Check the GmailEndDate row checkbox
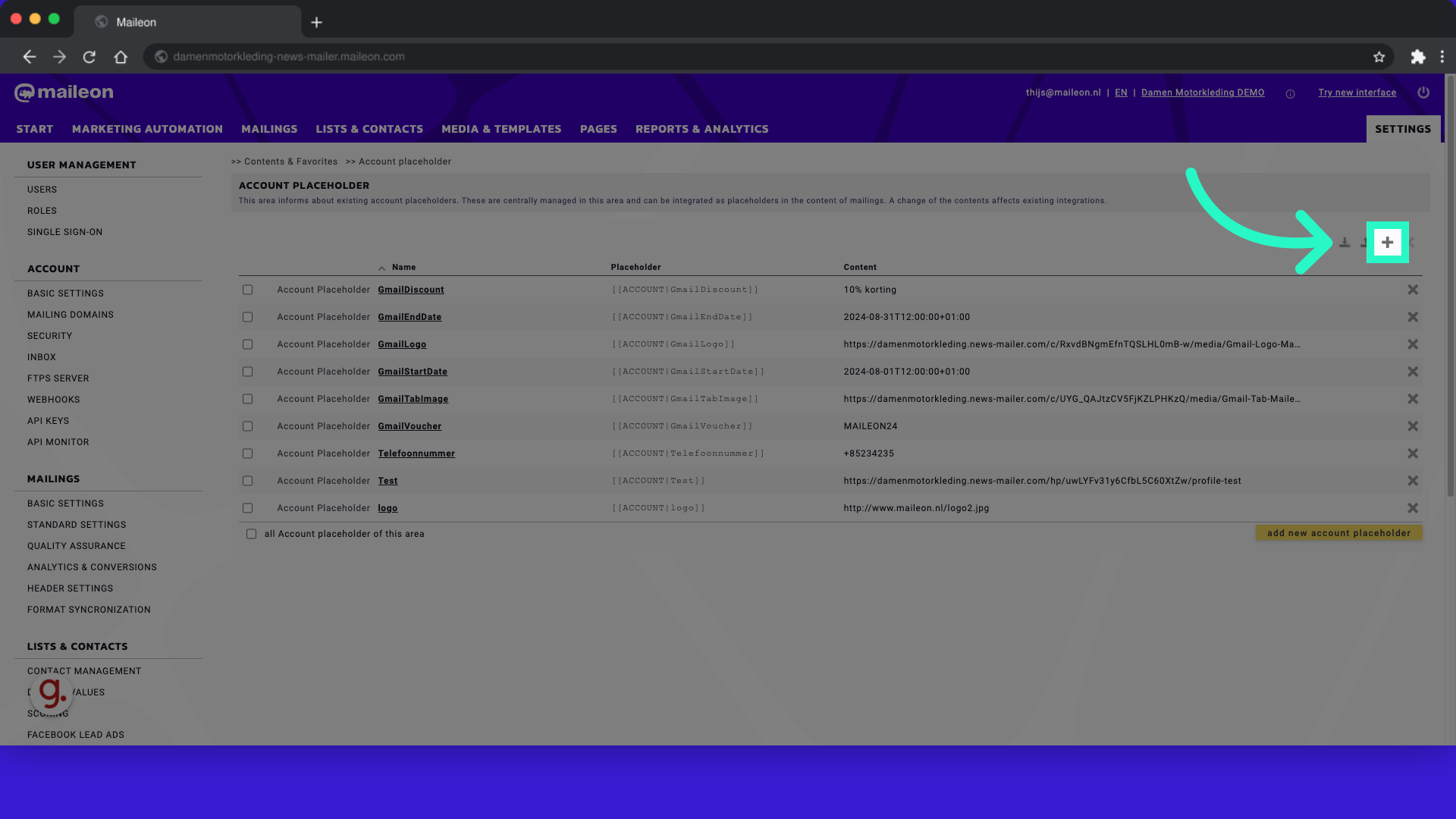Viewport: 1456px width, 819px height. (247, 317)
